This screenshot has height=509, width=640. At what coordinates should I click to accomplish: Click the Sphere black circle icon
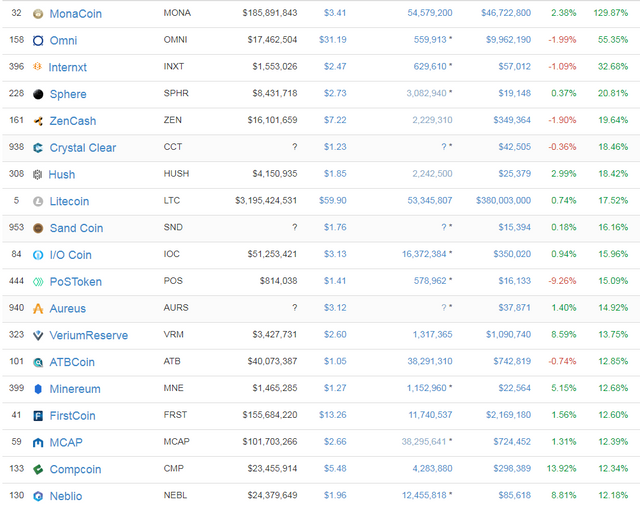[38, 94]
